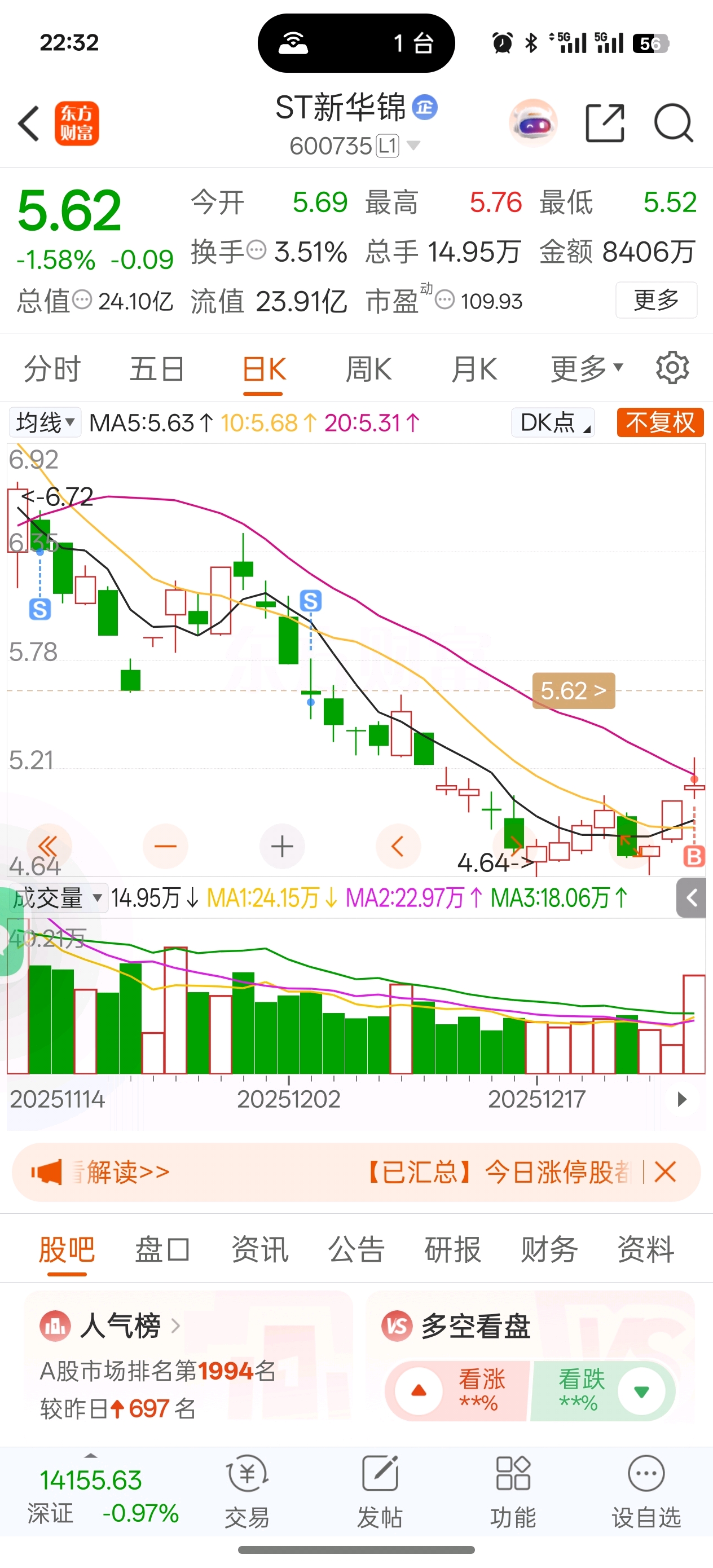Toggle 不复权 adjustment mode
The image size is (713, 1568).
pos(660,422)
